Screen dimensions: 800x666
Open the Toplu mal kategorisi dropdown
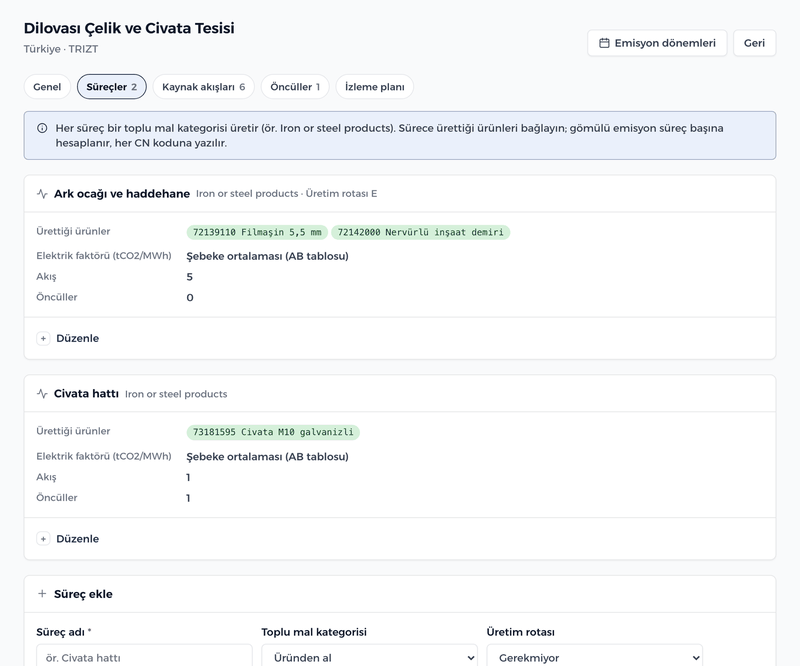[x=369, y=658]
